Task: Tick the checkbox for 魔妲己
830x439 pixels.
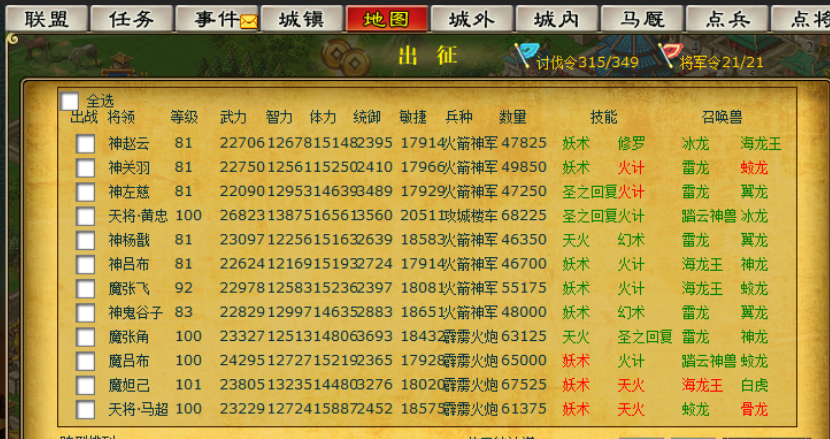Action: point(86,385)
